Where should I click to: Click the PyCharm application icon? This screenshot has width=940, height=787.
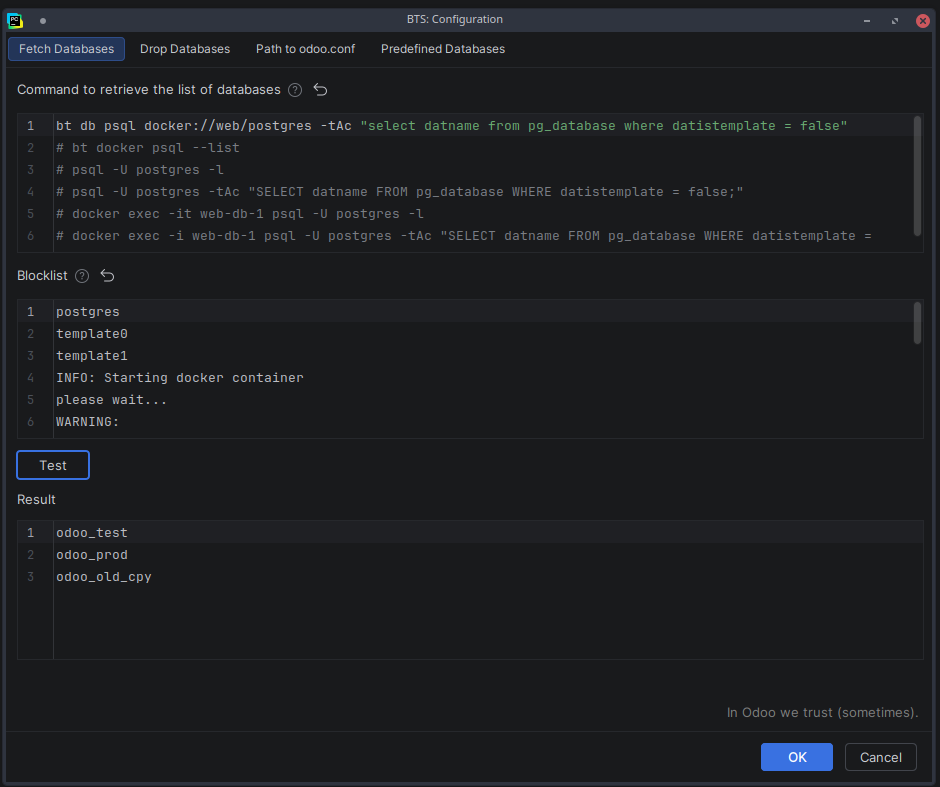tap(16, 20)
